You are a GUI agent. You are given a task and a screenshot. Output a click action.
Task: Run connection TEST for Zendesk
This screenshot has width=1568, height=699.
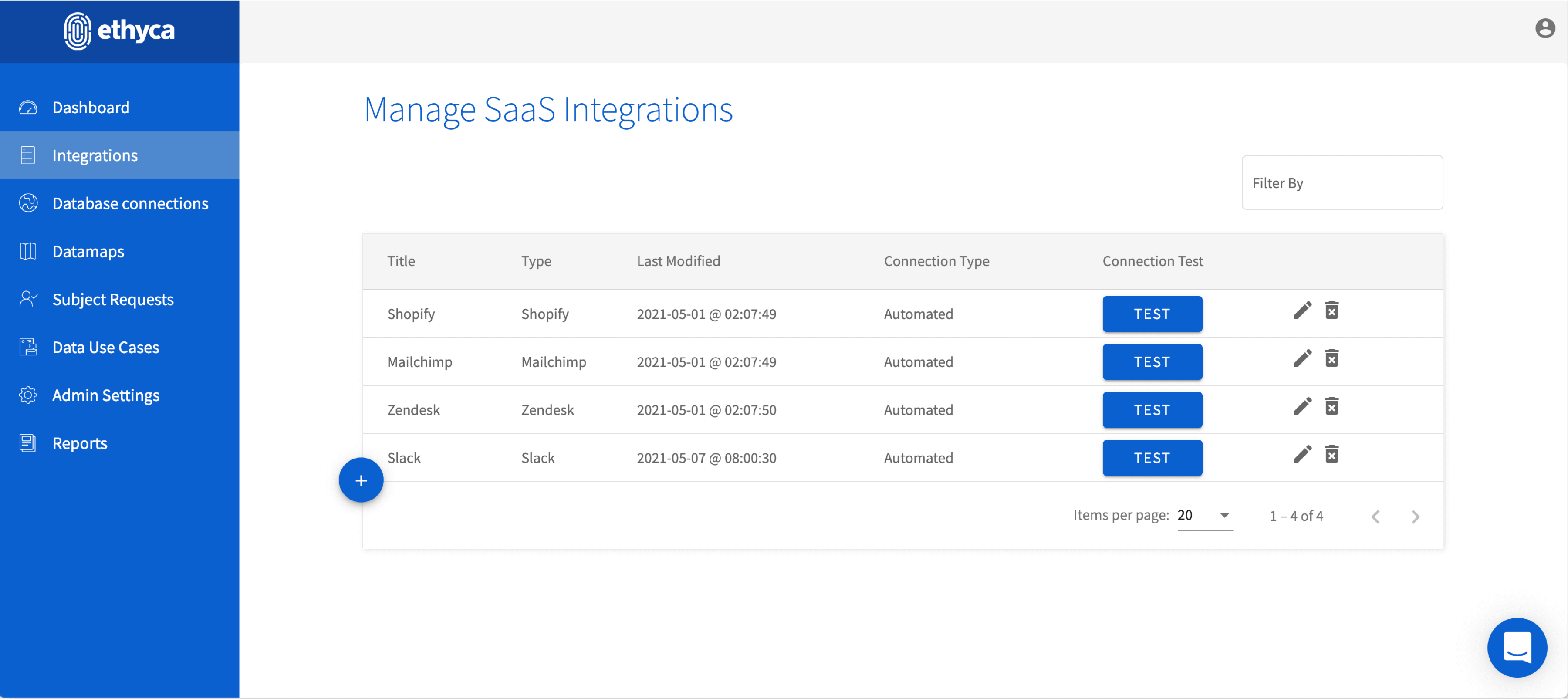tap(1152, 410)
